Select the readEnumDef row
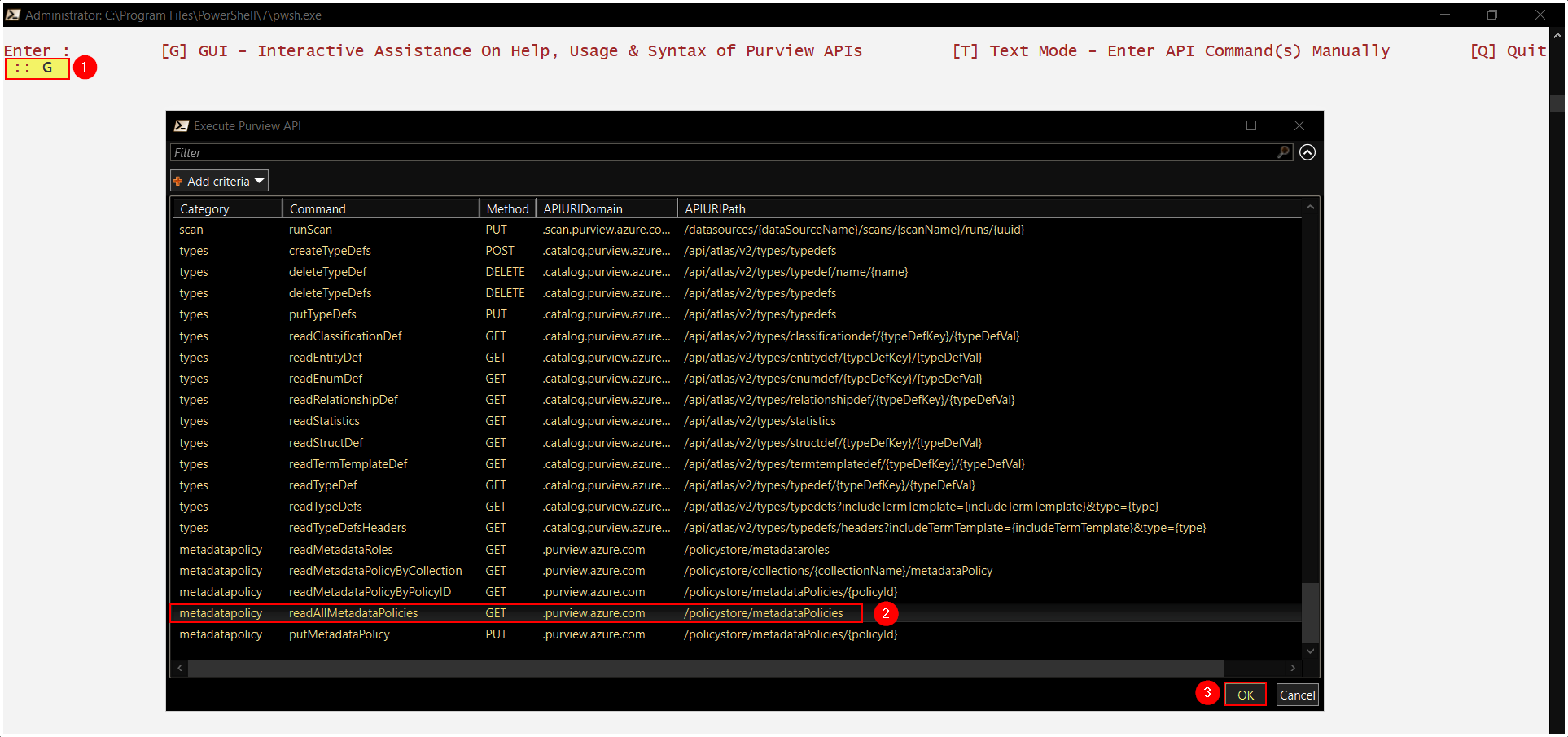Screen dimensions: 1568x737 [x=736, y=379]
